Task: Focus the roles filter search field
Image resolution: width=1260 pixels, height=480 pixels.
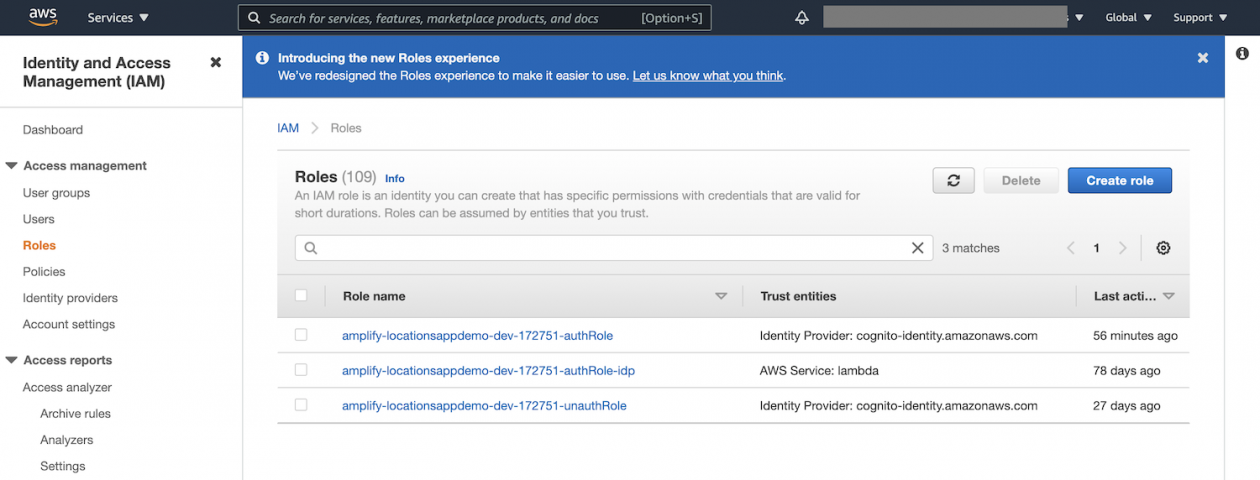Action: [614, 248]
